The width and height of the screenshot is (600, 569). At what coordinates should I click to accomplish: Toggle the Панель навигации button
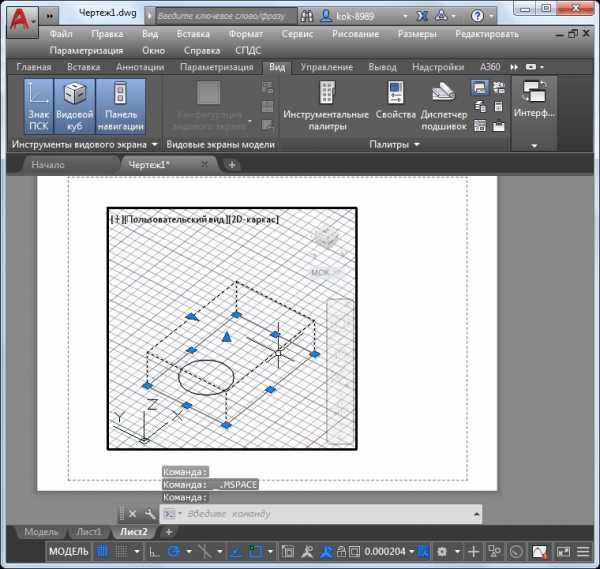pyautogui.click(x=120, y=106)
